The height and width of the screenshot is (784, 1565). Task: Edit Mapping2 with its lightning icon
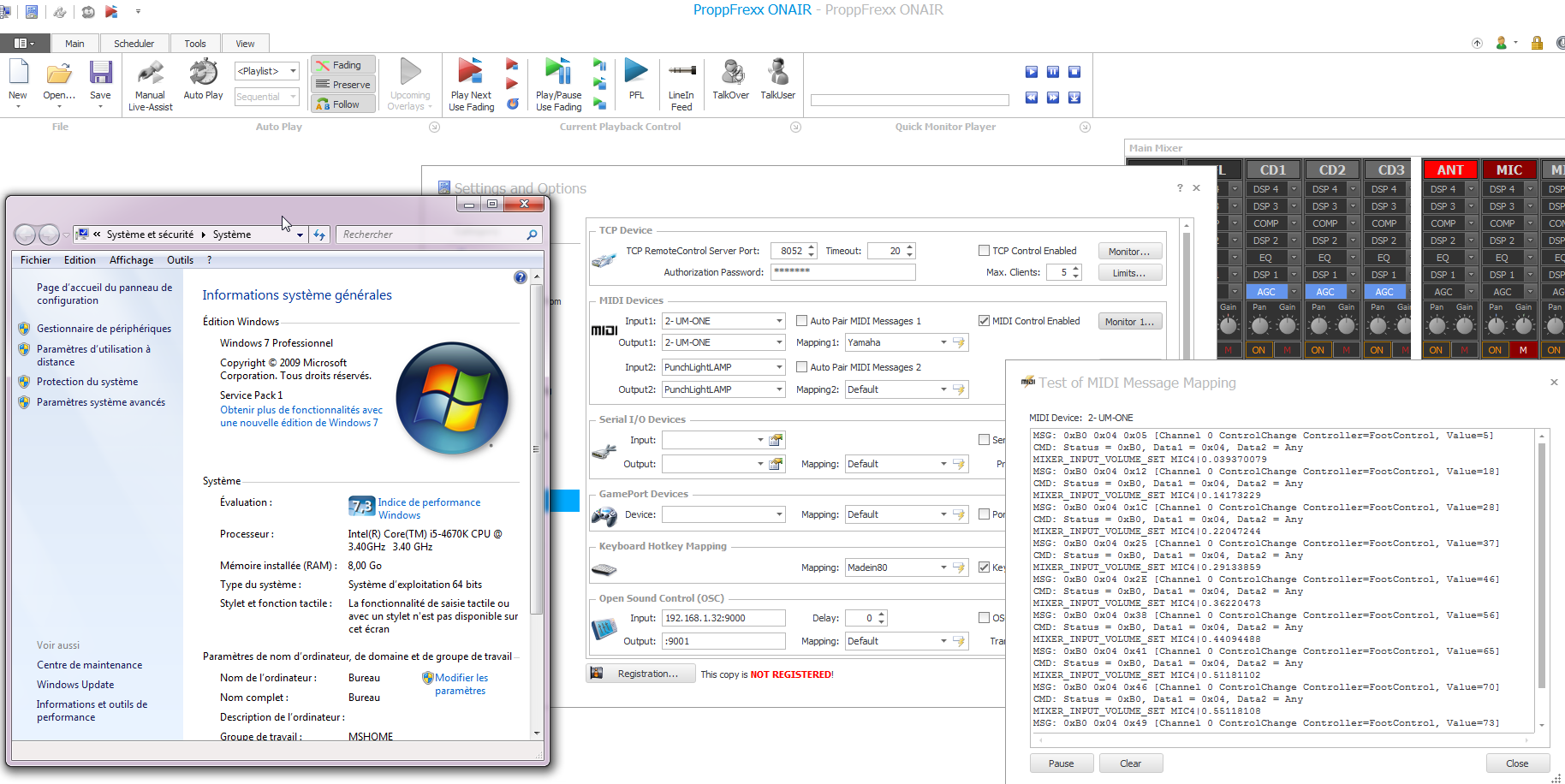tap(959, 389)
